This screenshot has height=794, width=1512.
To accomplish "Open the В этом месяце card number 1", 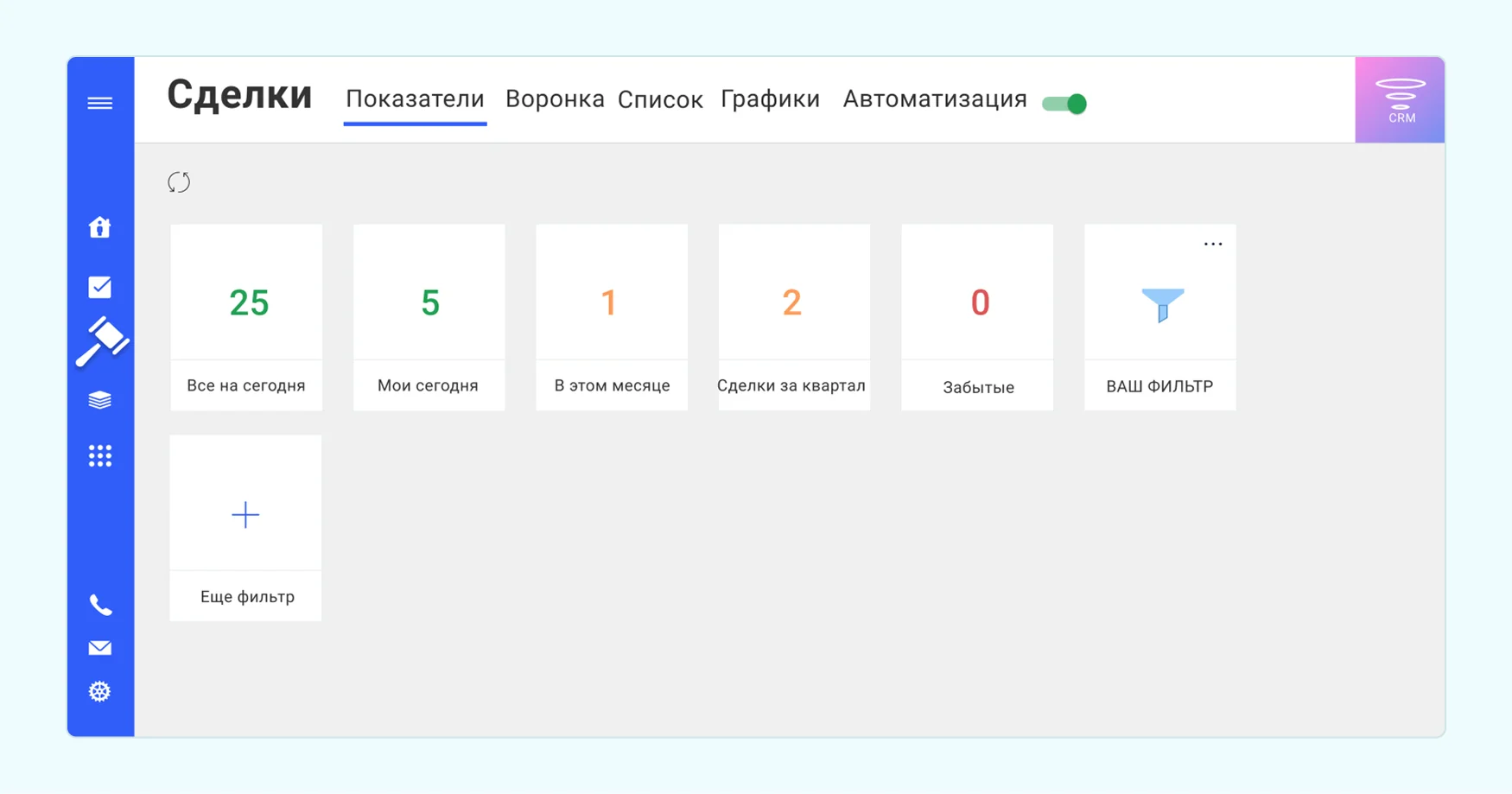I will pyautogui.click(x=609, y=302).
